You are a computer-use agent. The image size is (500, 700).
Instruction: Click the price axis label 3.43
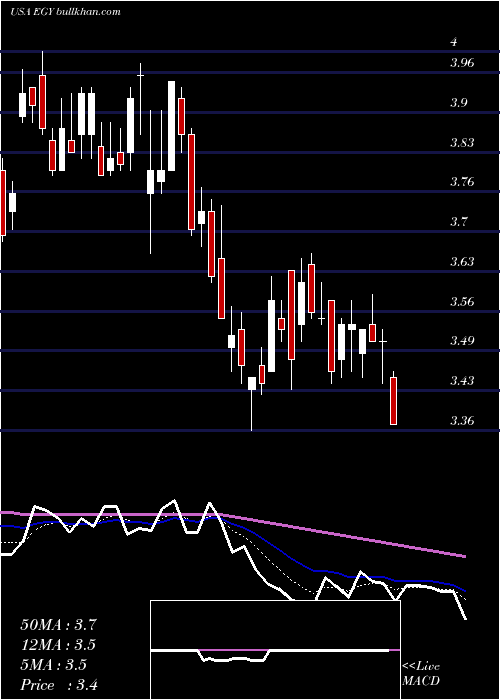462,380
